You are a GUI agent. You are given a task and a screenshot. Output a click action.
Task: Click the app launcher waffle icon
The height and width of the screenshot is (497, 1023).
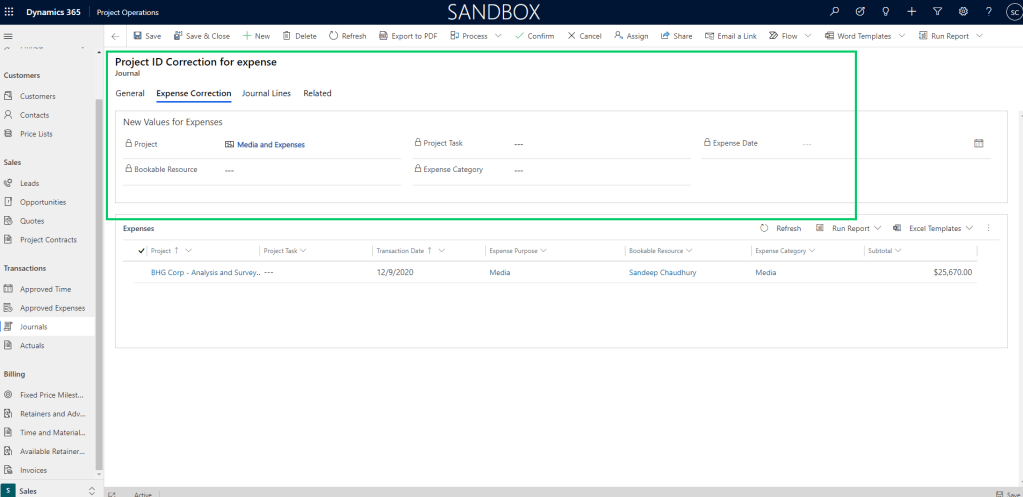coord(9,11)
